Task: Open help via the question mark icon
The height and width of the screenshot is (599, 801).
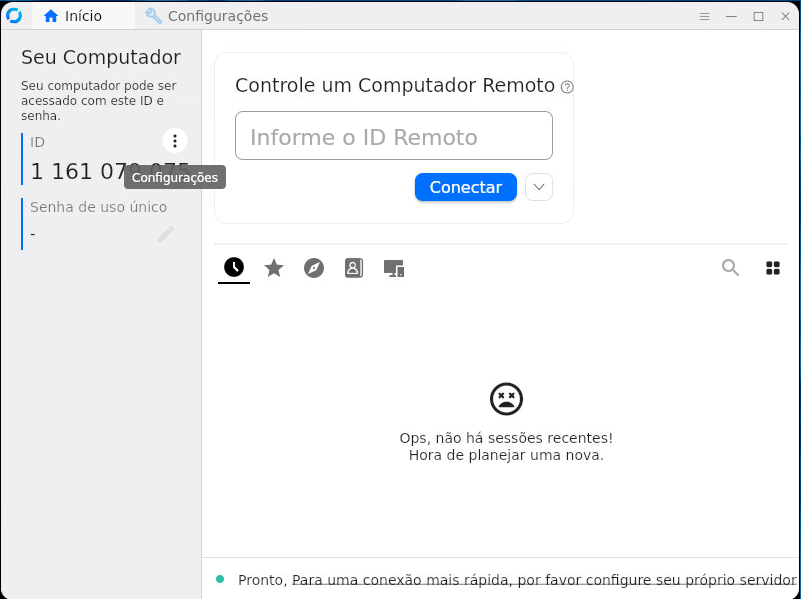Action: 566,87
